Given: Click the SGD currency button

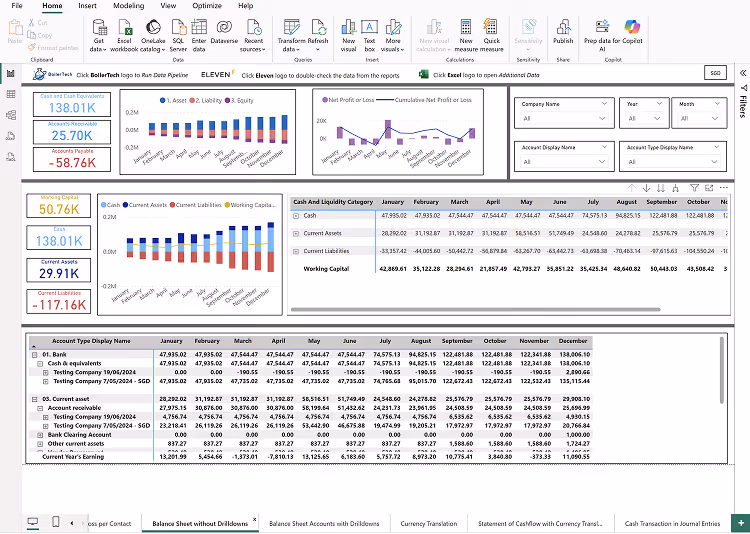Looking at the screenshot, I should point(716,73).
